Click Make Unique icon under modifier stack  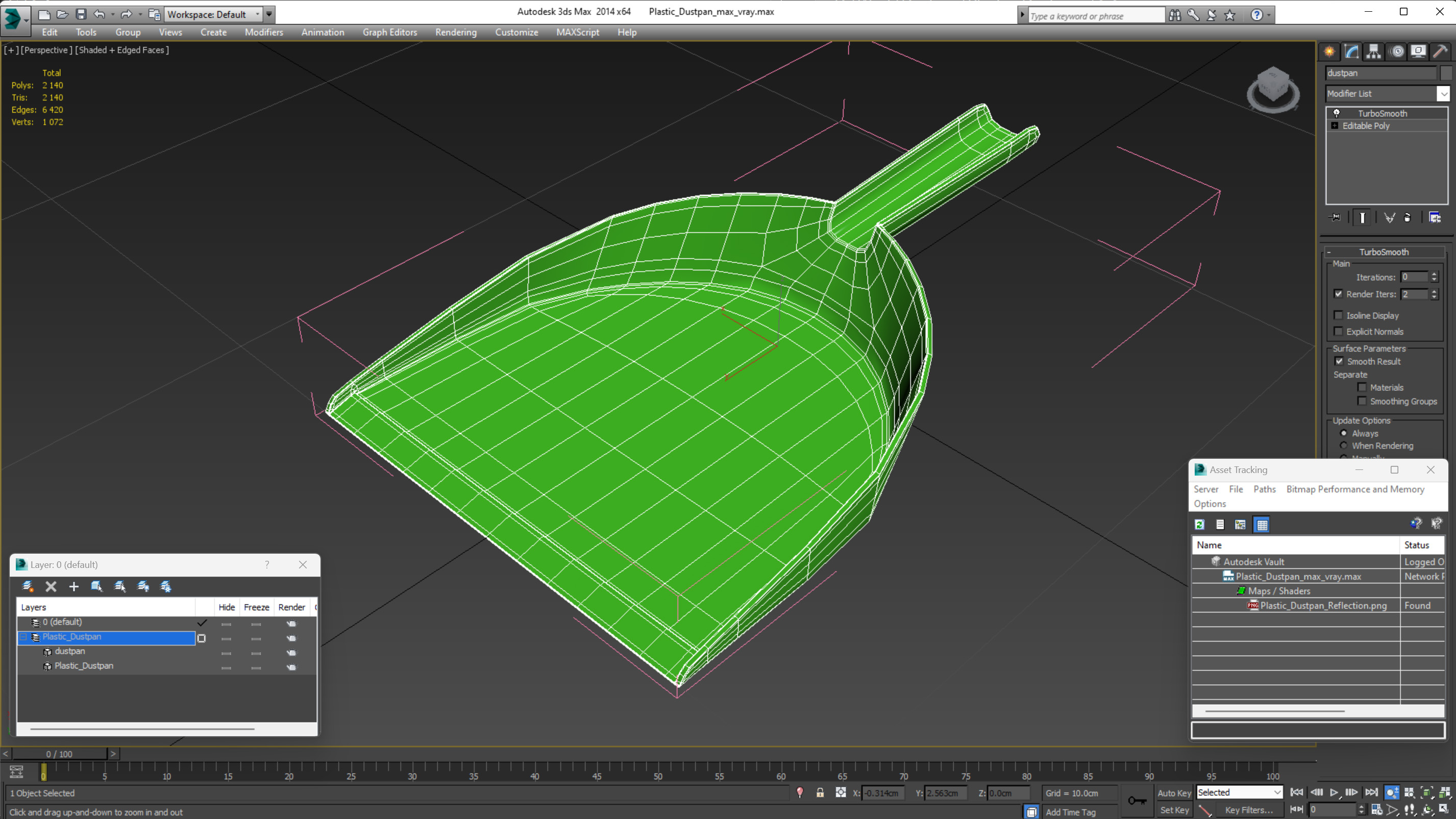point(1389,217)
